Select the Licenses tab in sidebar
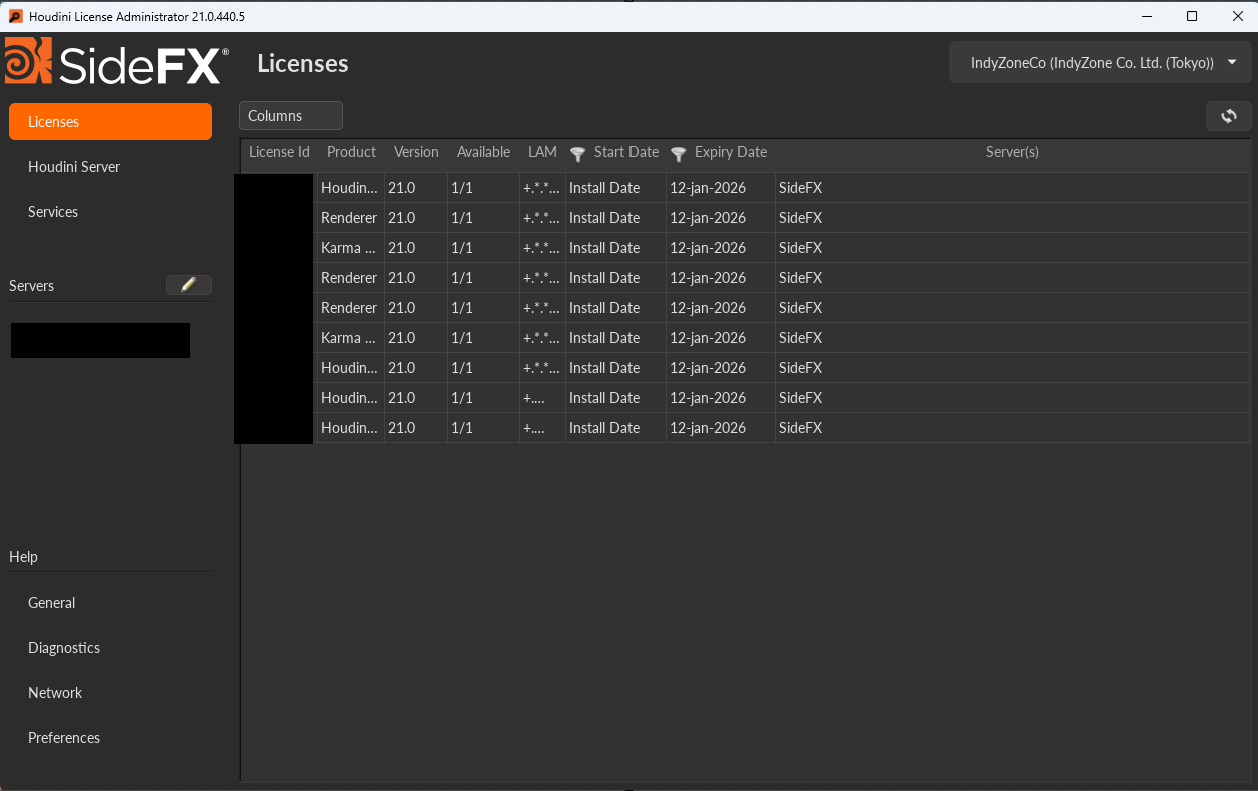 click(110, 122)
